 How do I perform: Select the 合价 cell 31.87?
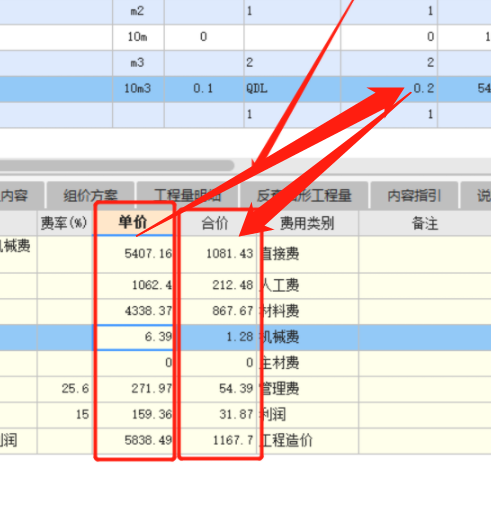215,415
